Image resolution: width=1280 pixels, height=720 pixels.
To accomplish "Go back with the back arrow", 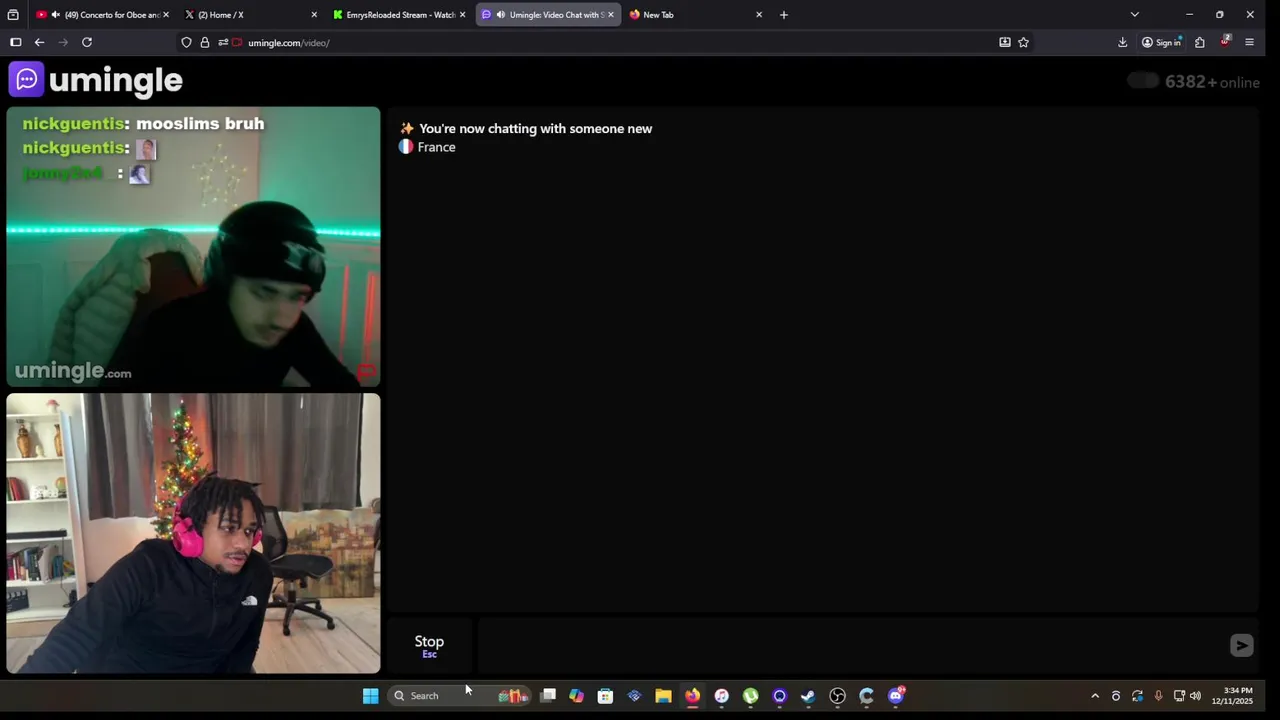I will pyautogui.click(x=39, y=42).
